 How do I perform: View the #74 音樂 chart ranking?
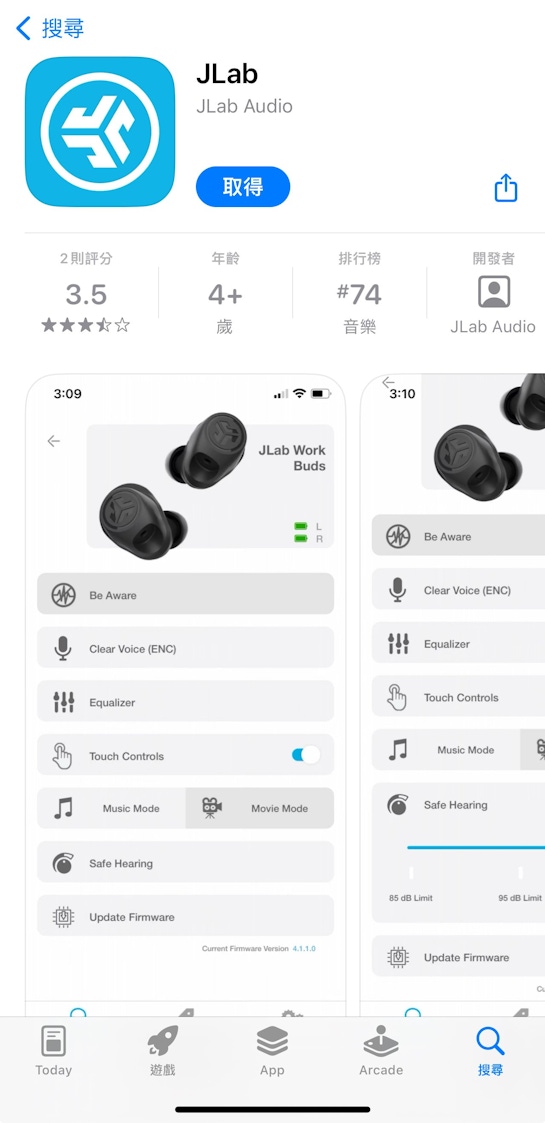pyautogui.click(x=360, y=294)
